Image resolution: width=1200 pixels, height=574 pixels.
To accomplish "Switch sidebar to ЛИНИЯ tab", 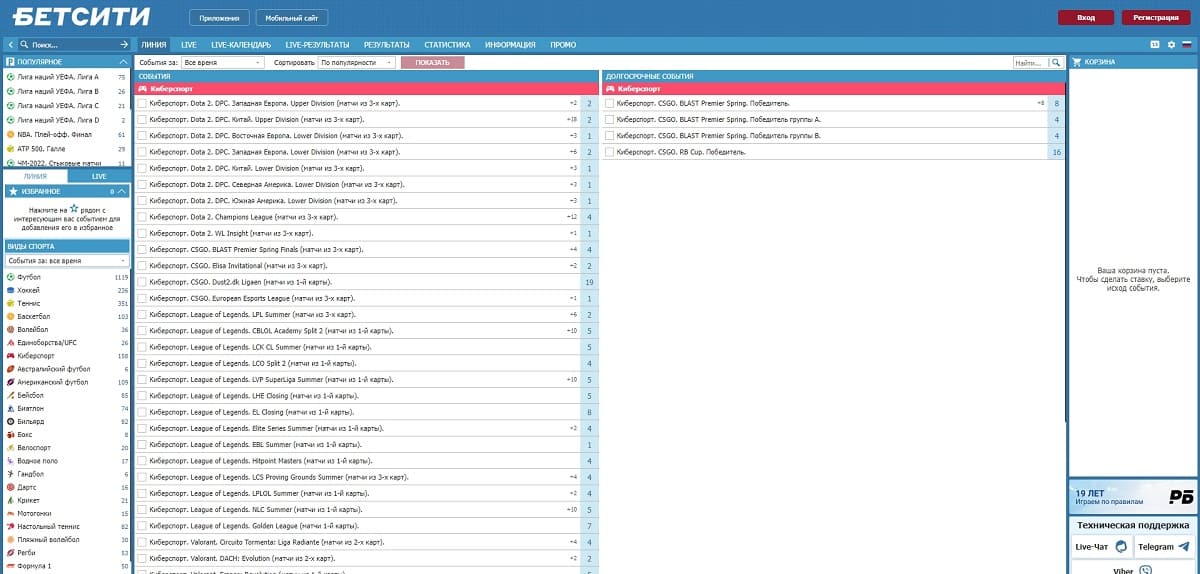I will (x=35, y=176).
